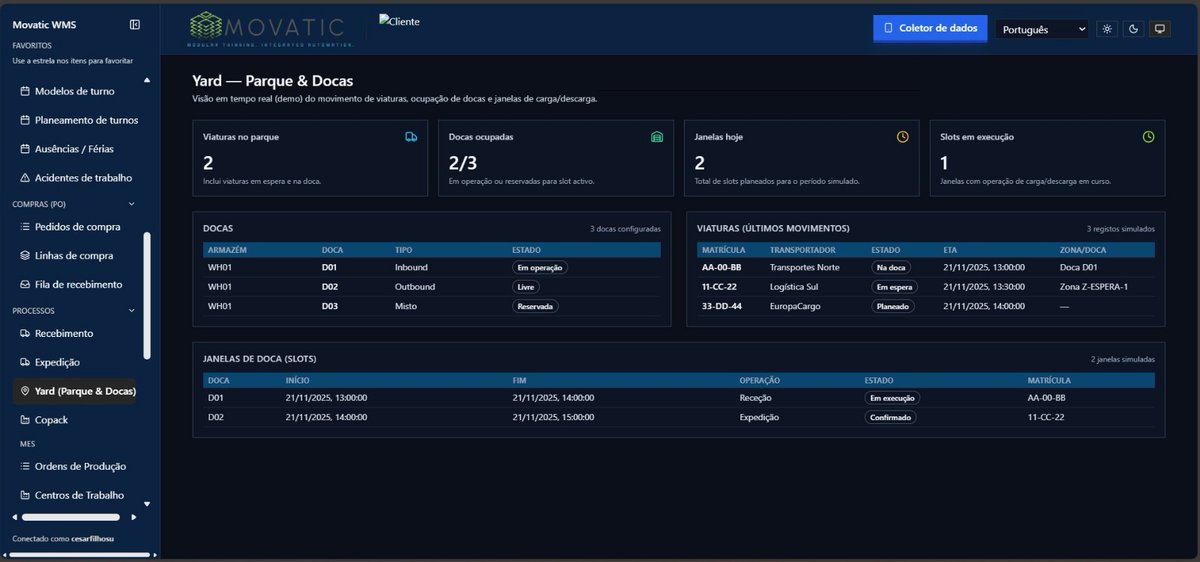1200x562 pixels.
Task: Click the calendar icon beside Modelos de turno
Action: [x=25, y=91]
